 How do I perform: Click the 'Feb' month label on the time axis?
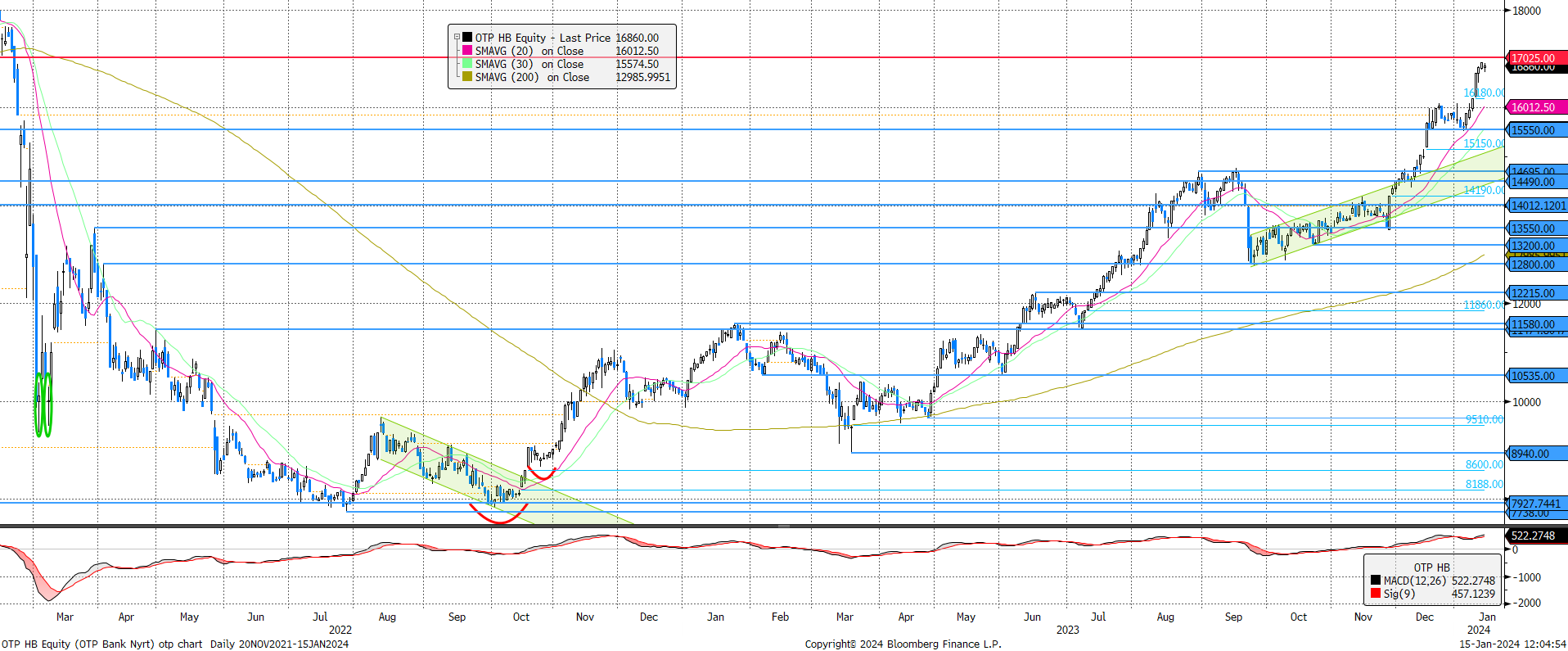coord(781,617)
